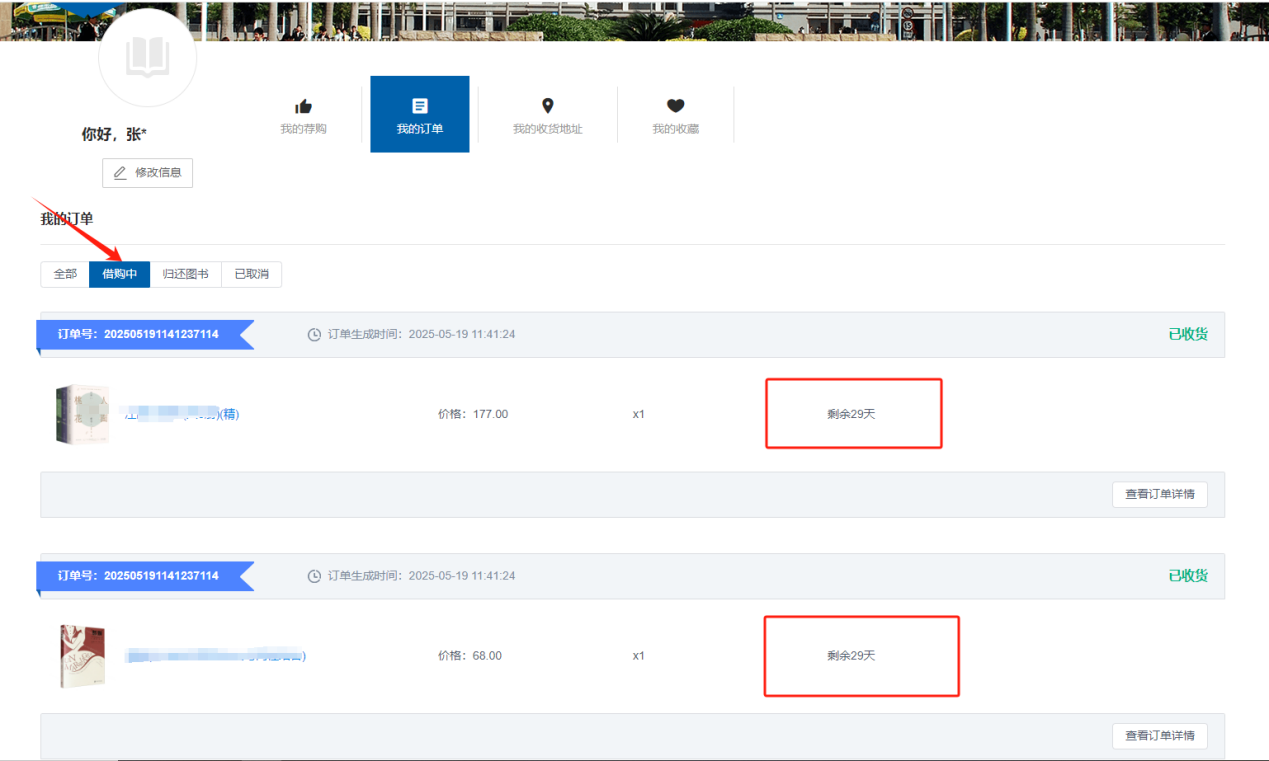Screen dimensions: 1269x761
Task: View cancelled orders via 已取消
Action: (251, 274)
